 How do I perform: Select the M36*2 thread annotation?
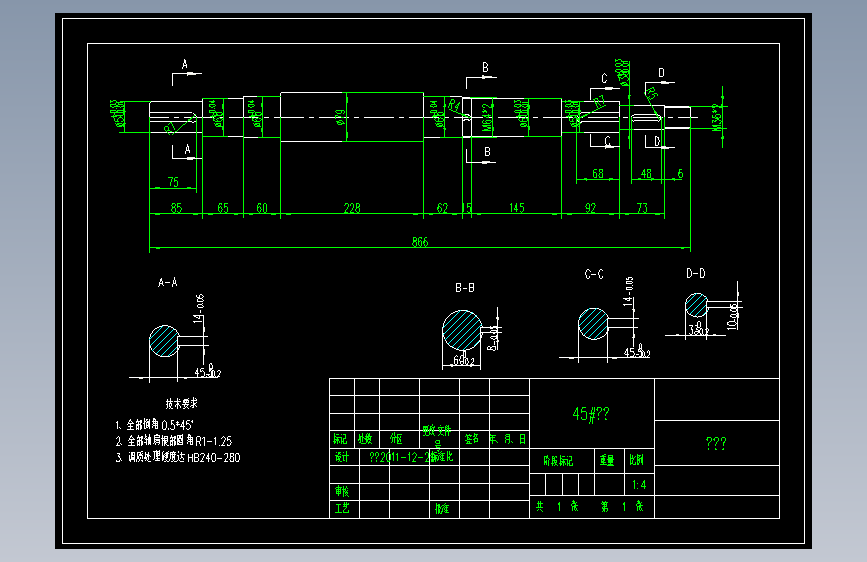(x=718, y=117)
